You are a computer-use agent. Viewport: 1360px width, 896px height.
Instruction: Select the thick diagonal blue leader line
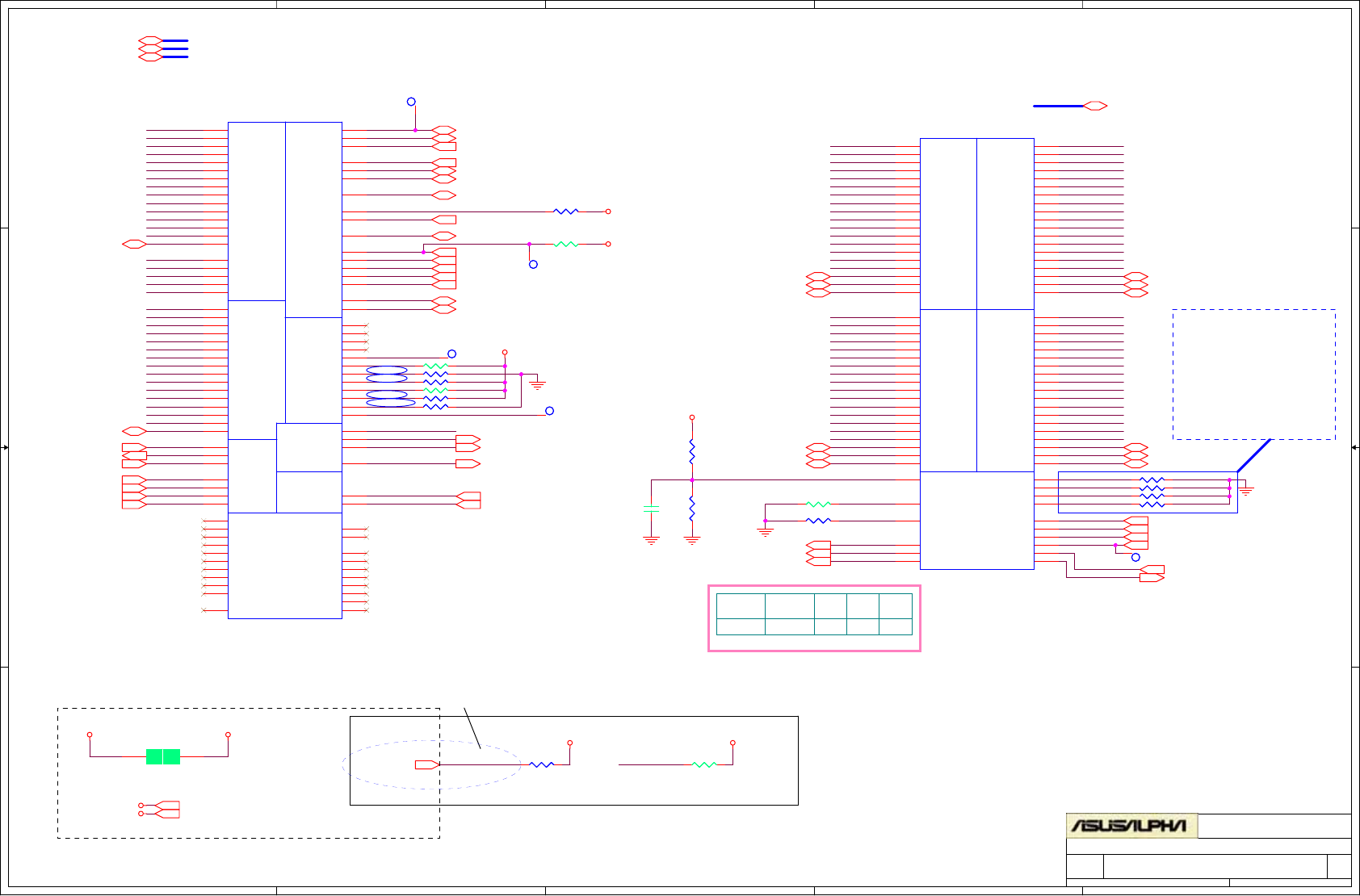click(x=1254, y=456)
